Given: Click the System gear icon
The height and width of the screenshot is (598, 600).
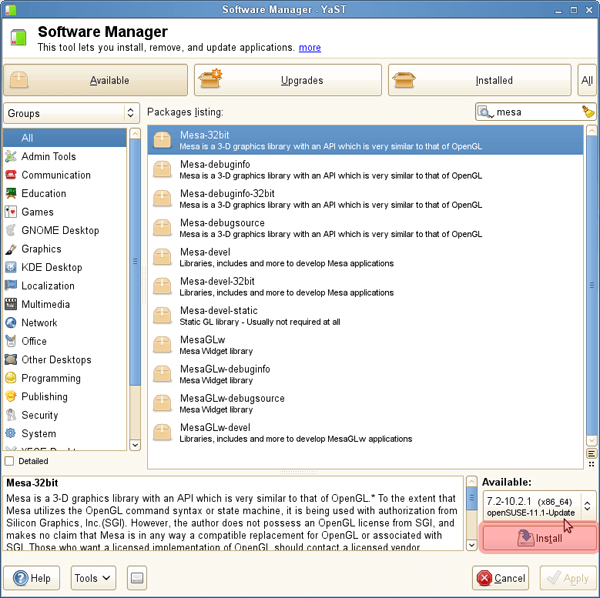Looking at the screenshot, I should point(11,433).
